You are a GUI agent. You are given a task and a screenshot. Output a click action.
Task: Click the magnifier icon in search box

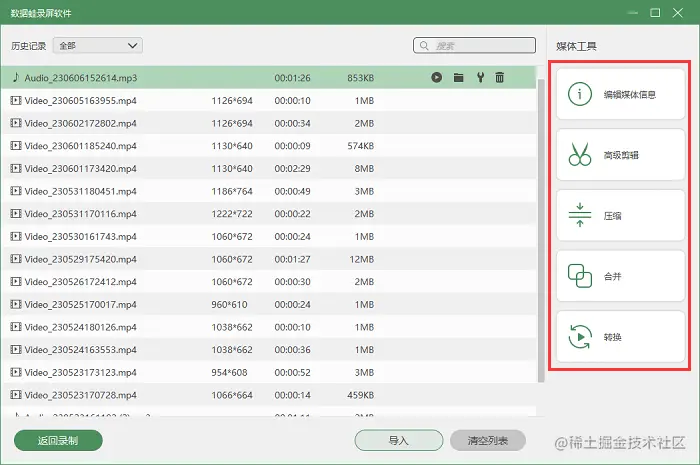pyautogui.click(x=425, y=46)
